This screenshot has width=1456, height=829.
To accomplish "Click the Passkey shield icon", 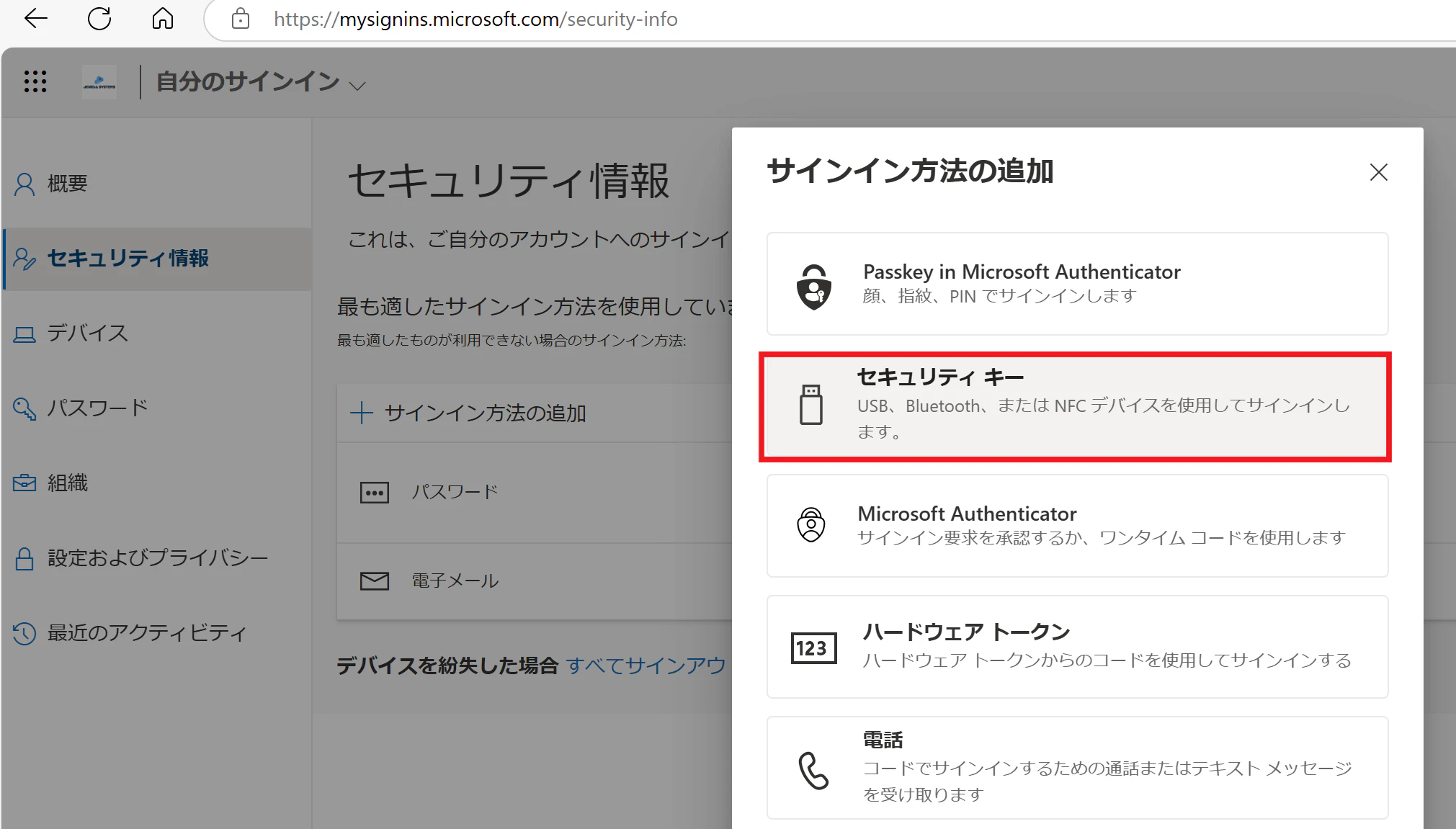I will click(814, 286).
